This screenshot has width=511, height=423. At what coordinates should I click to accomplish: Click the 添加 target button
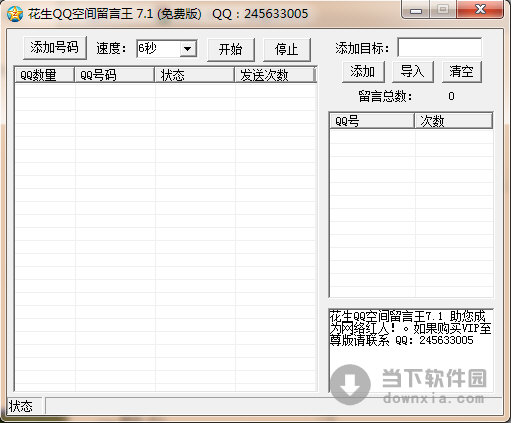[363, 71]
